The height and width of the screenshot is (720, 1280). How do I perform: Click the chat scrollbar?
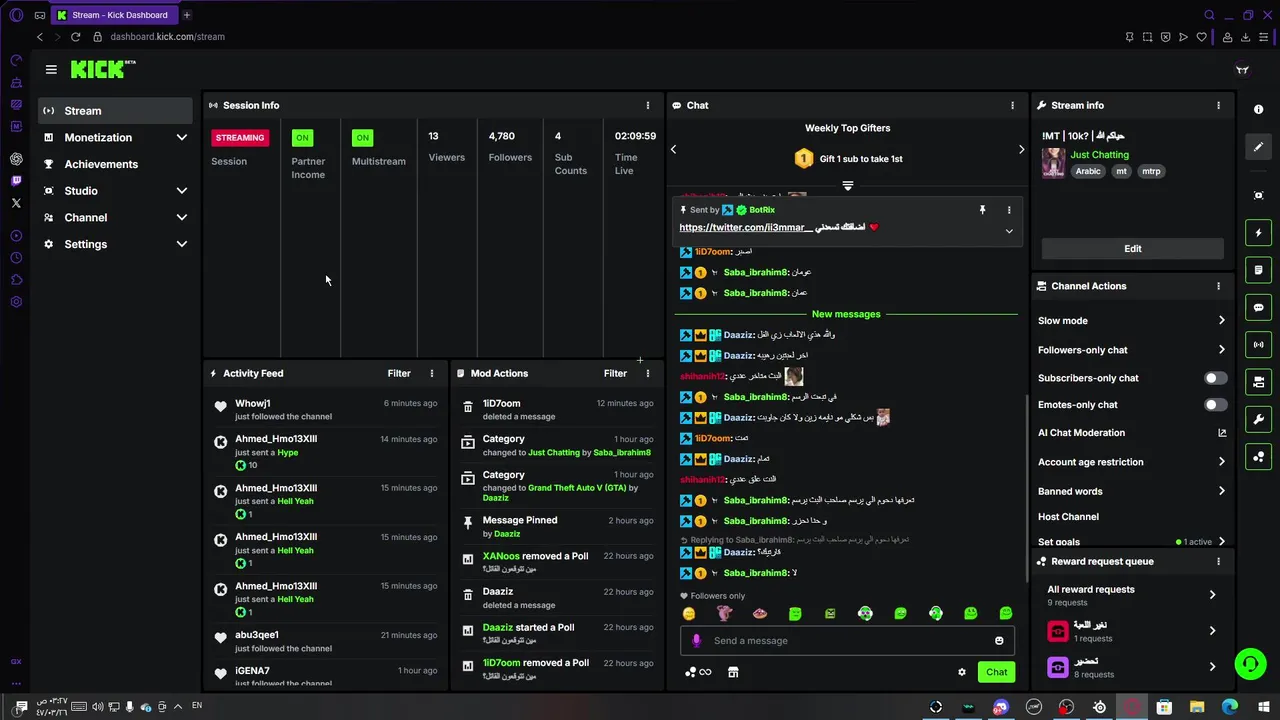pyautogui.click(x=1026, y=488)
